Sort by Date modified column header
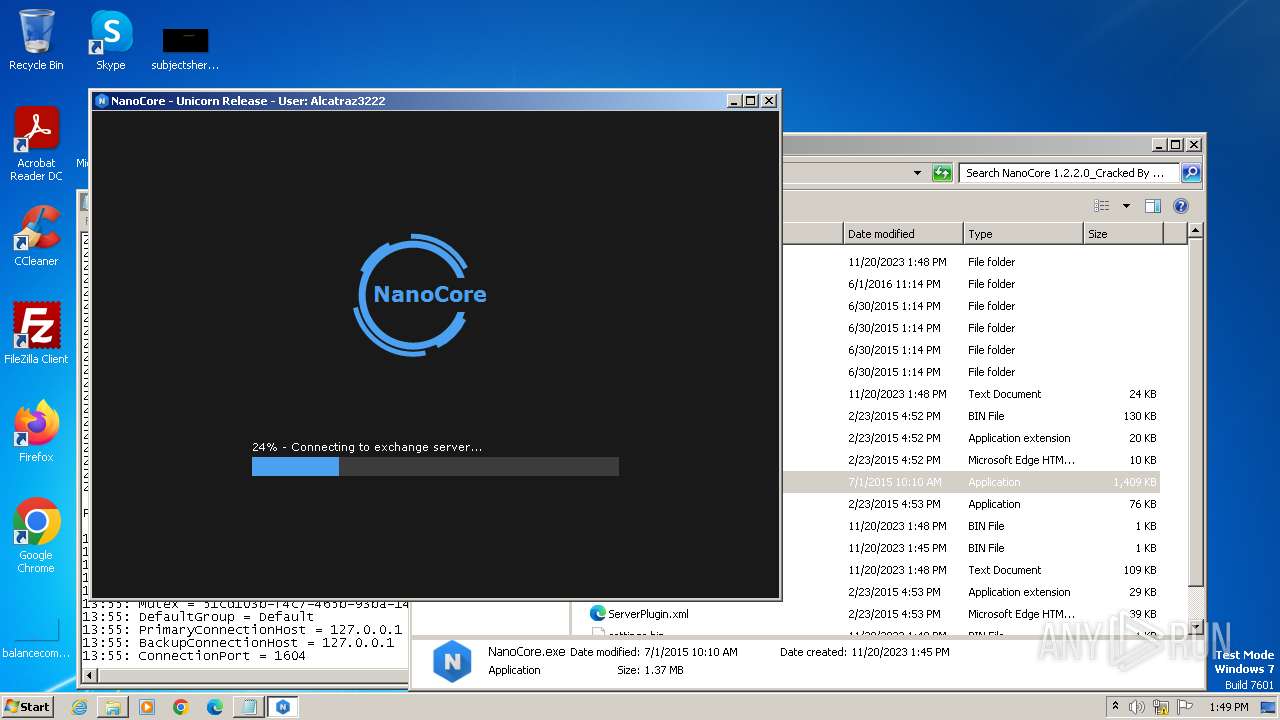The height and width of the screenshot is (720, 1280). click(x=903, y=234)
